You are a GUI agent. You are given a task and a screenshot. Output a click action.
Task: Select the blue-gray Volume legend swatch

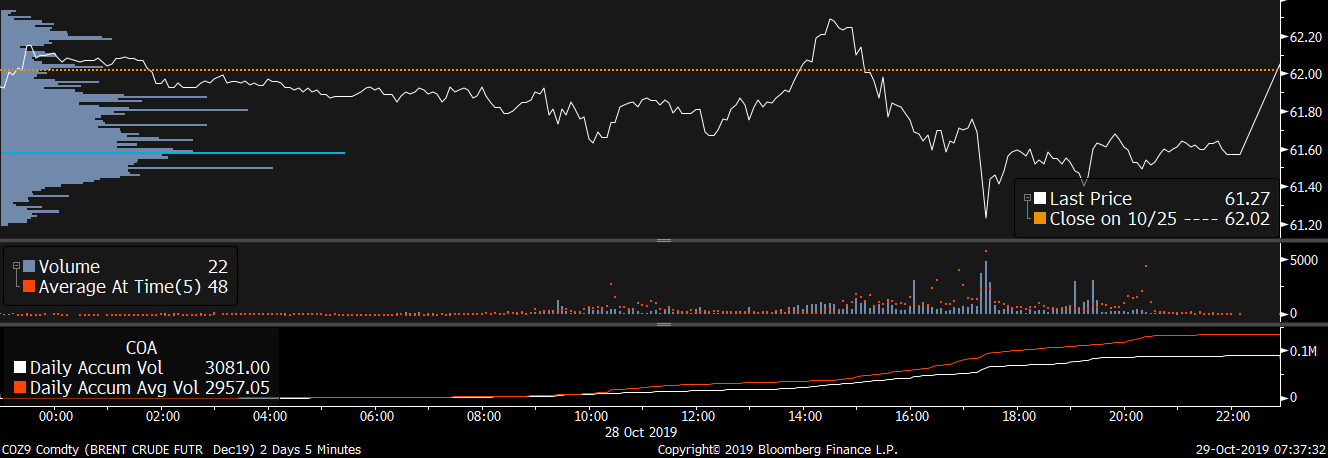pyautogui.click(x=29, y=267)
